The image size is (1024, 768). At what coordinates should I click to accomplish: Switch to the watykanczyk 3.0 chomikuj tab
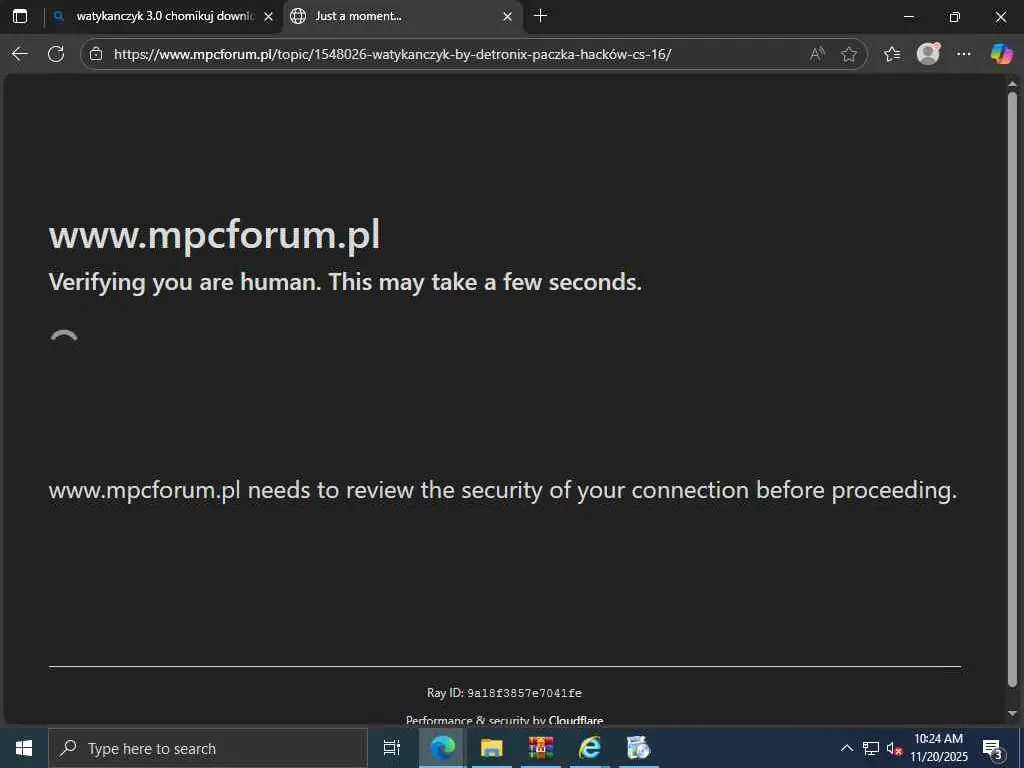point(163,16)
